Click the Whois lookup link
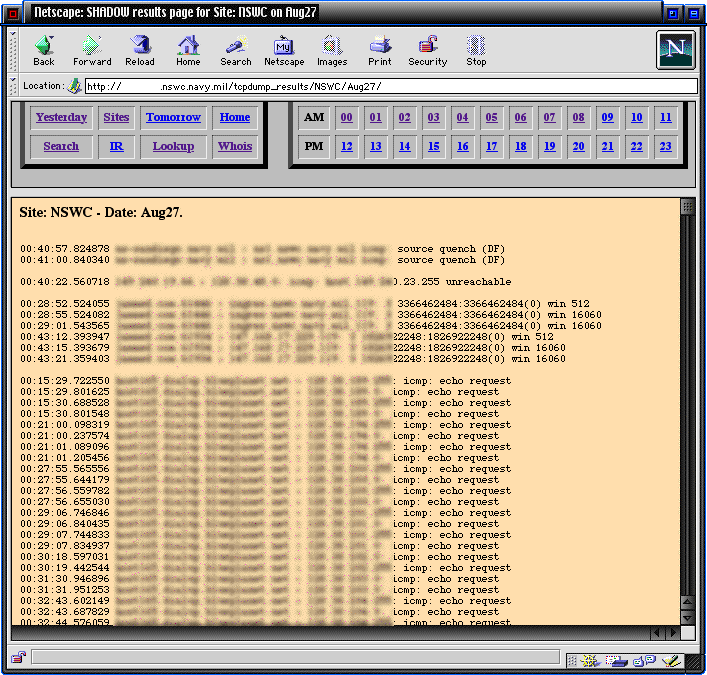This screenshot has width=707, height=675. coord(235,146)
